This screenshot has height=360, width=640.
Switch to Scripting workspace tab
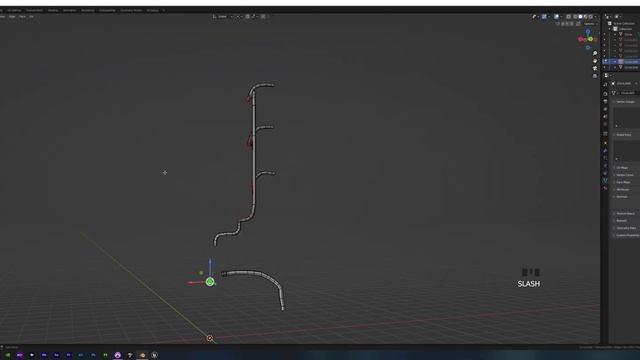pos(153,10)
